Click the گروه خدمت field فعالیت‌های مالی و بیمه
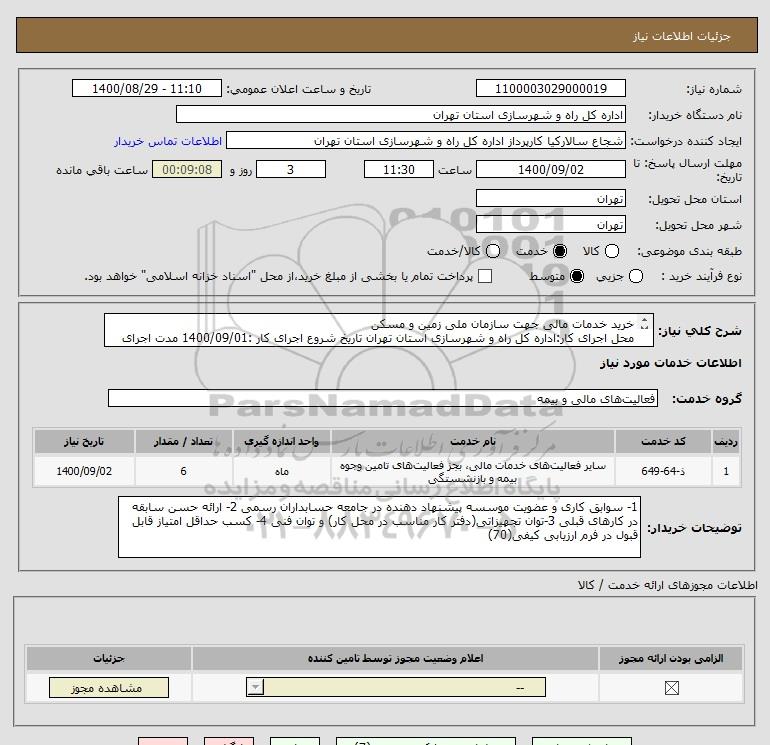Image resolution: width=770 pixels, height=745 pixels. (x=383, y=398)
